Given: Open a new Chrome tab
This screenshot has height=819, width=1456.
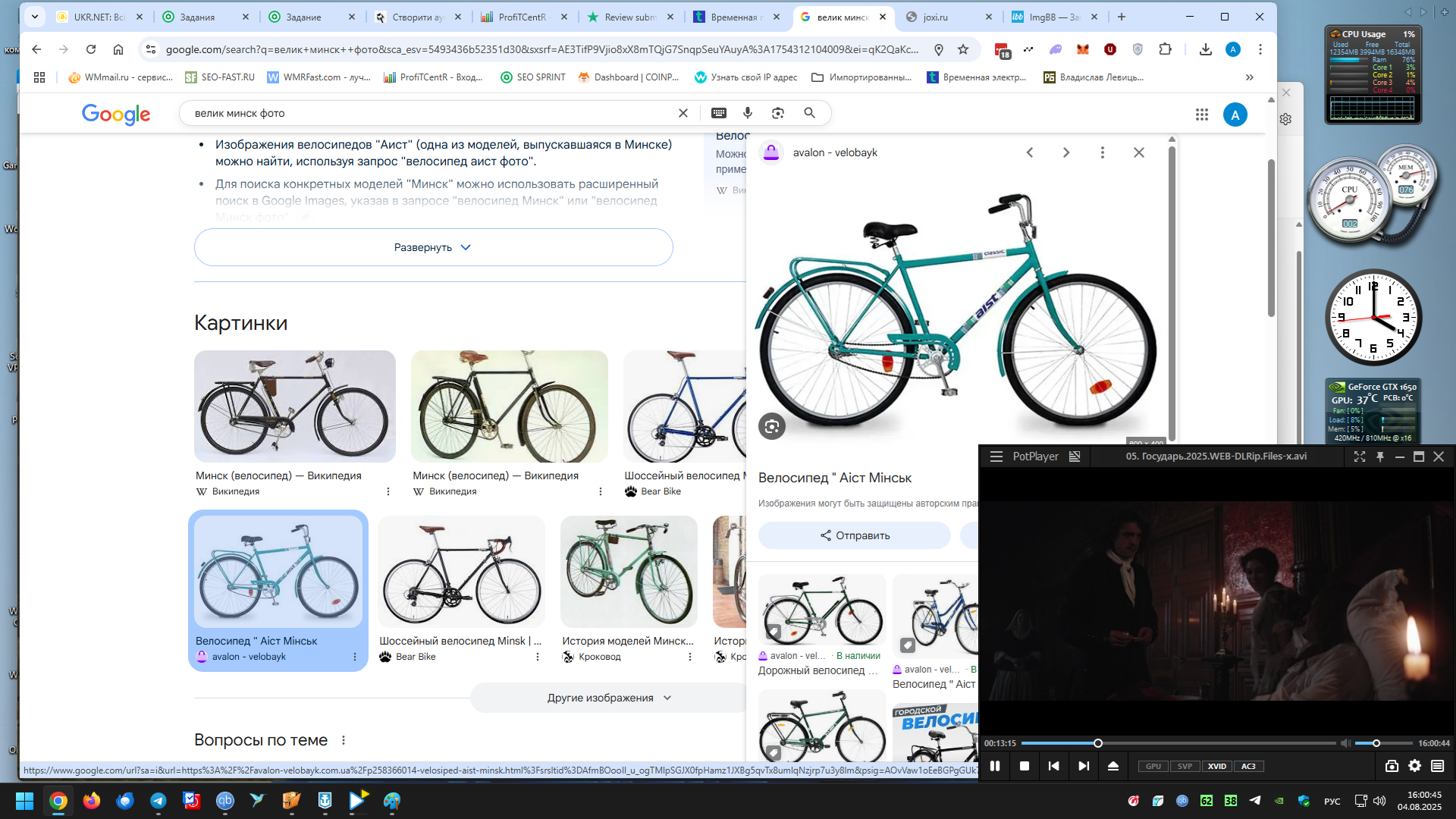Looking at the screenshot, I should (x=1122, y=17).
